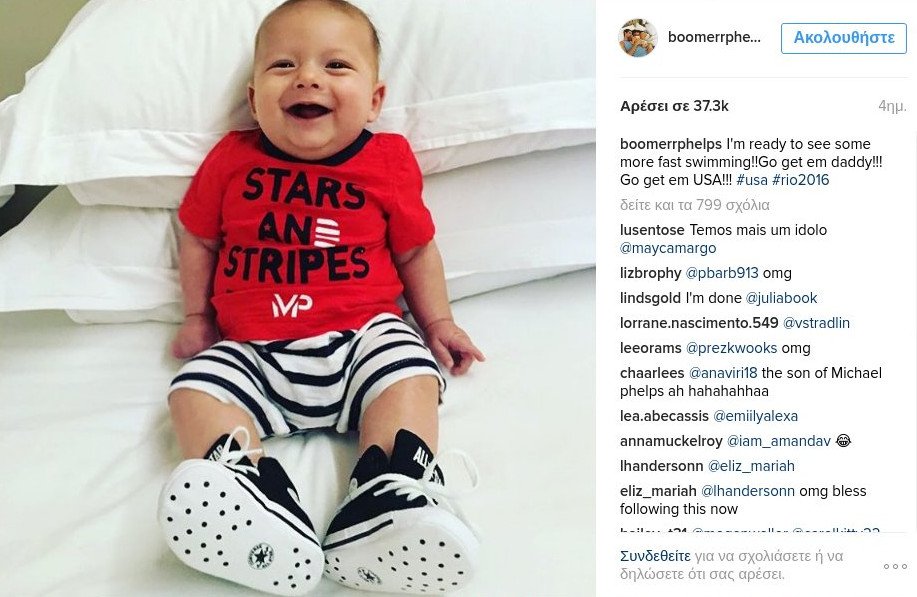Image resolution: width=917 pixels, height=597 pixels.
Task: Open the three-dots more options menu
Action: coord(895,566)
